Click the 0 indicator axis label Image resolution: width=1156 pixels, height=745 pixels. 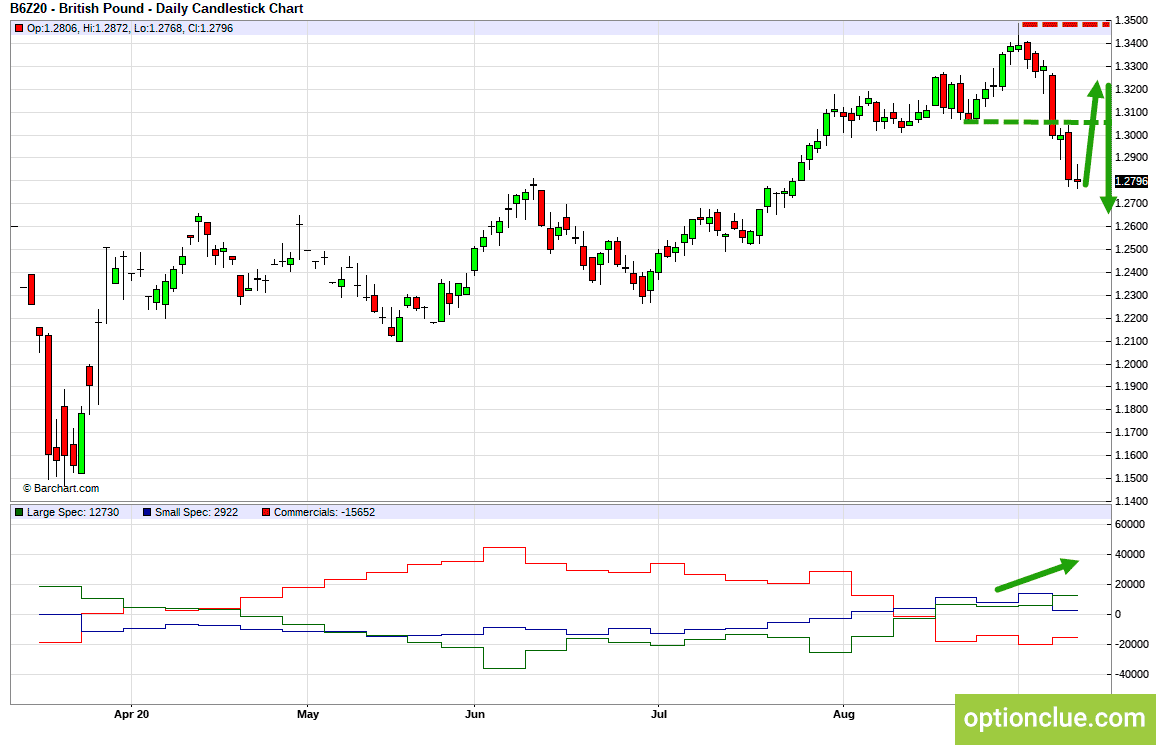1118,615
